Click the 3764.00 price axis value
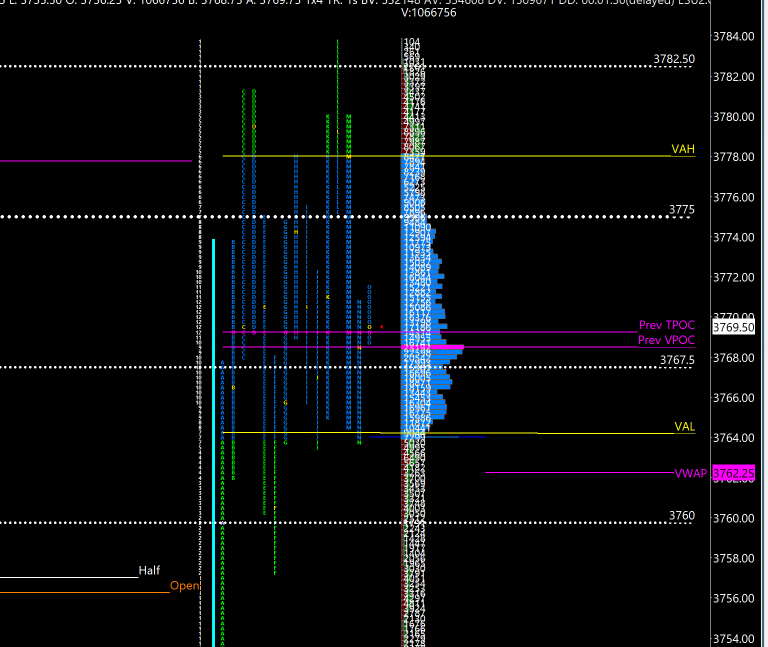768x647 pixels. pyautogui.click(x=733, y=438)
